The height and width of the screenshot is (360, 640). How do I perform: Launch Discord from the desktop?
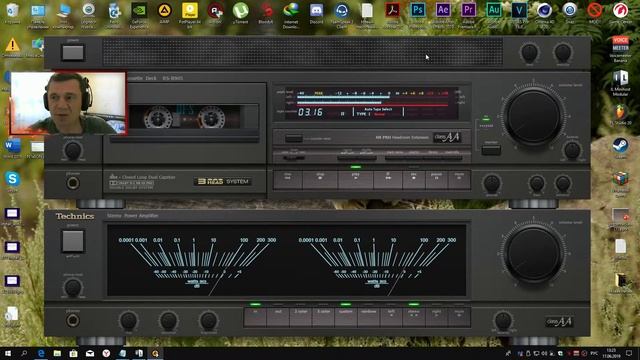pos(316,14)
